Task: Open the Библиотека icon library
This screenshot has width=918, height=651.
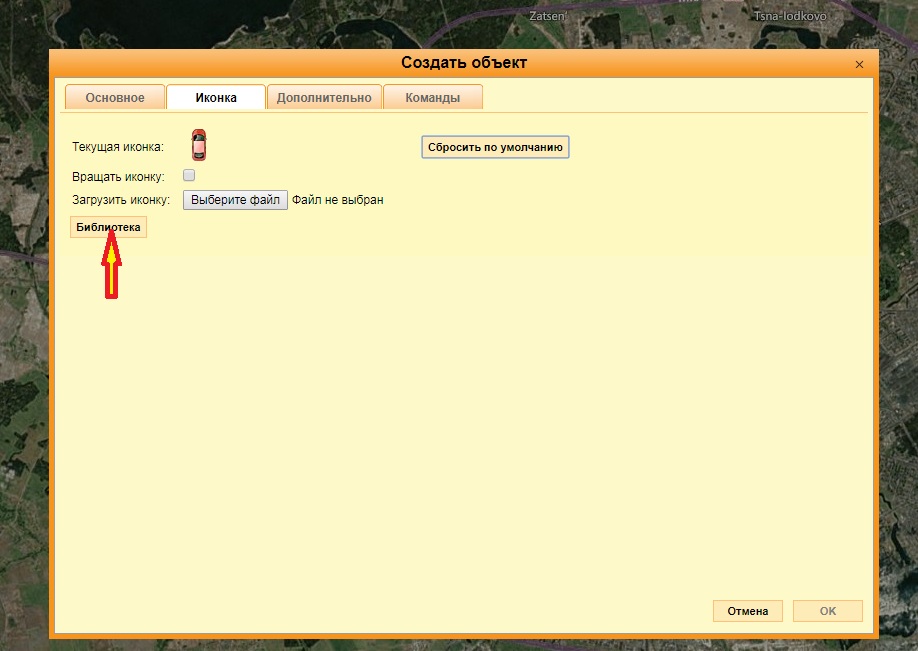Action: pos(108,228)
